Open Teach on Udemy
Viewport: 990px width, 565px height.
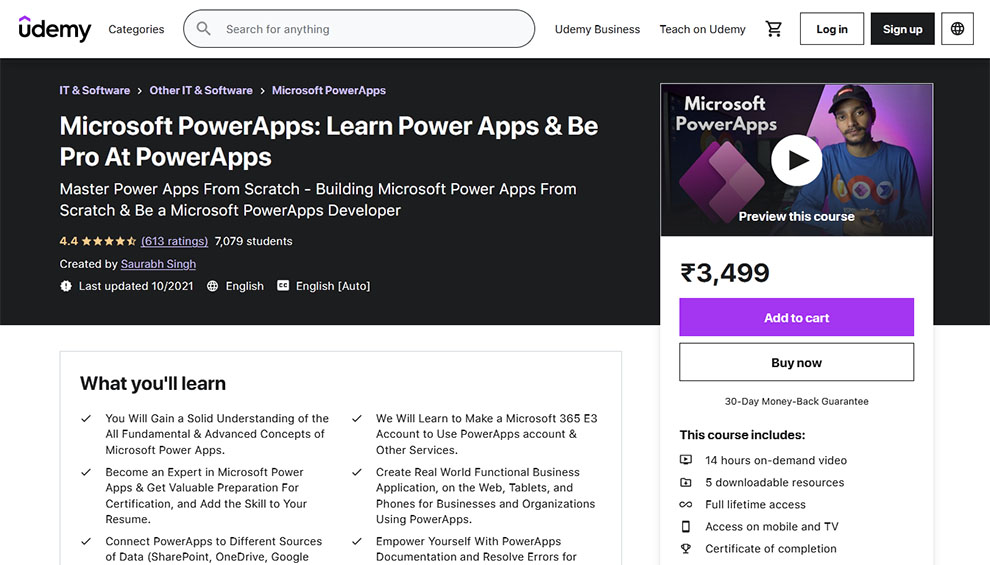pyautogui.click(x=702, y=29)
